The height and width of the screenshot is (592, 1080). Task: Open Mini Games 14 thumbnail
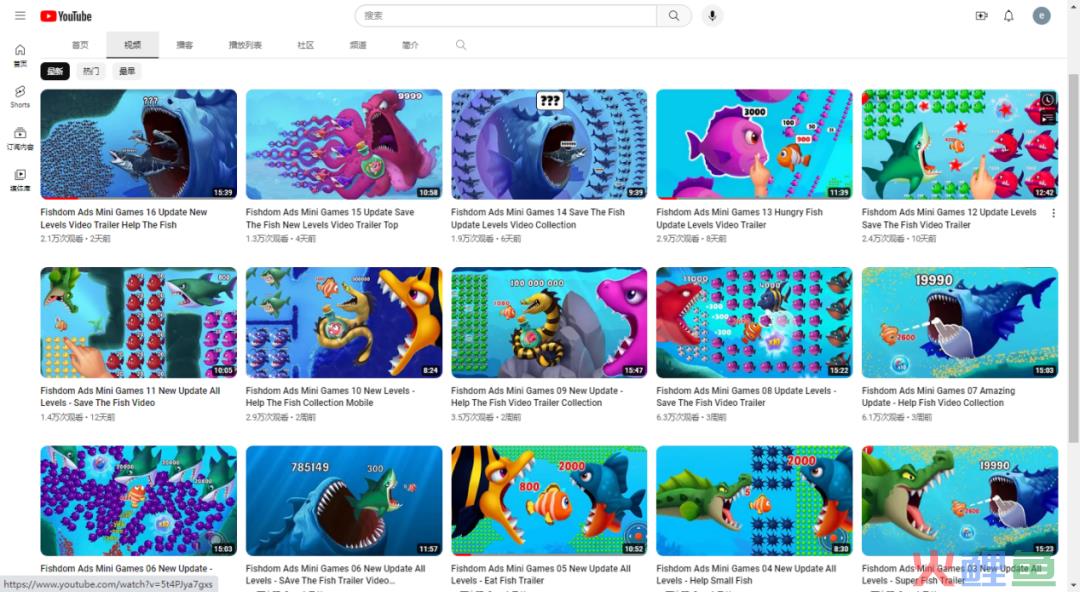pyautogui.click(x=549, y=144)
